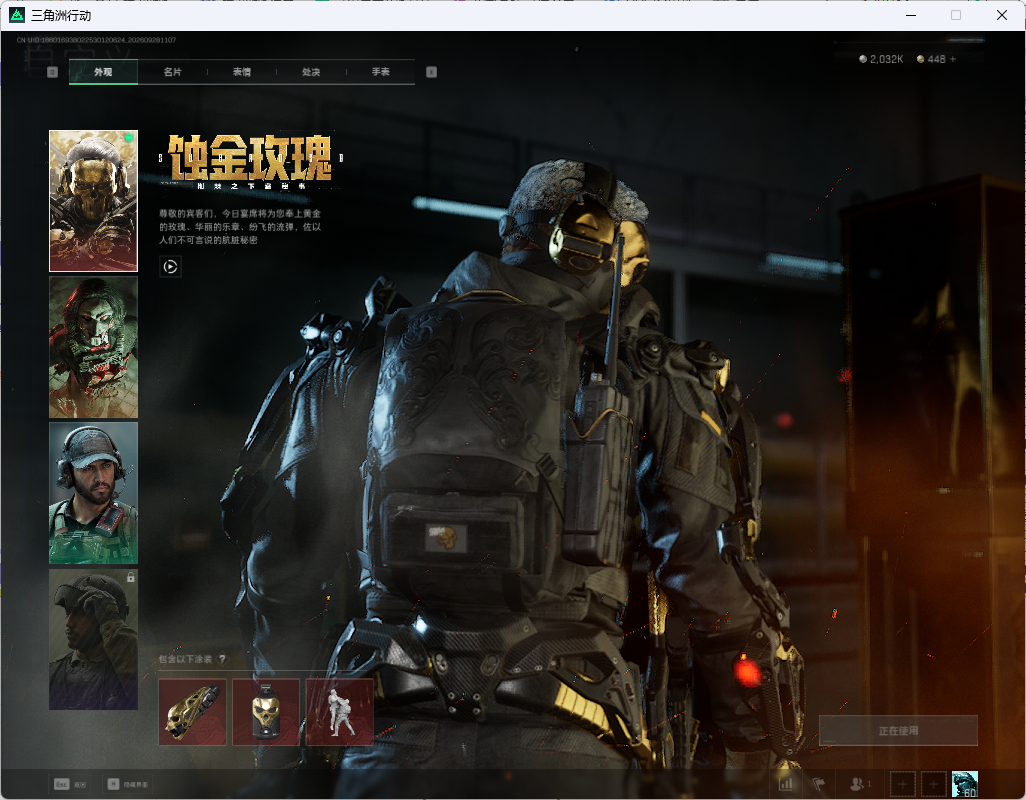The image size is (1026, 800).
Task: Open the flag icon in bottom bar
Action: 819,784
